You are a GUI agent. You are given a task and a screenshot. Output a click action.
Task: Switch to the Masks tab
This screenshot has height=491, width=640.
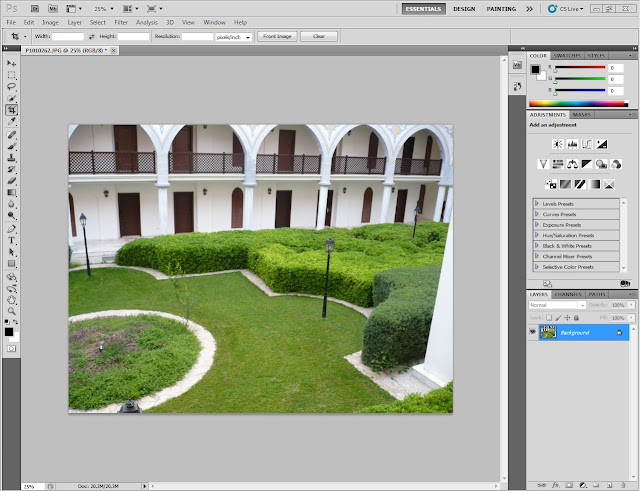(x=582, y=115)
